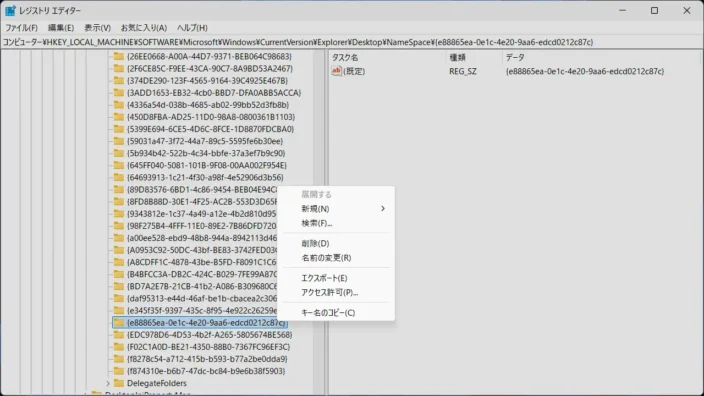
Task: Click the tree pane vertical scrollbar
Action: [319, 222]
